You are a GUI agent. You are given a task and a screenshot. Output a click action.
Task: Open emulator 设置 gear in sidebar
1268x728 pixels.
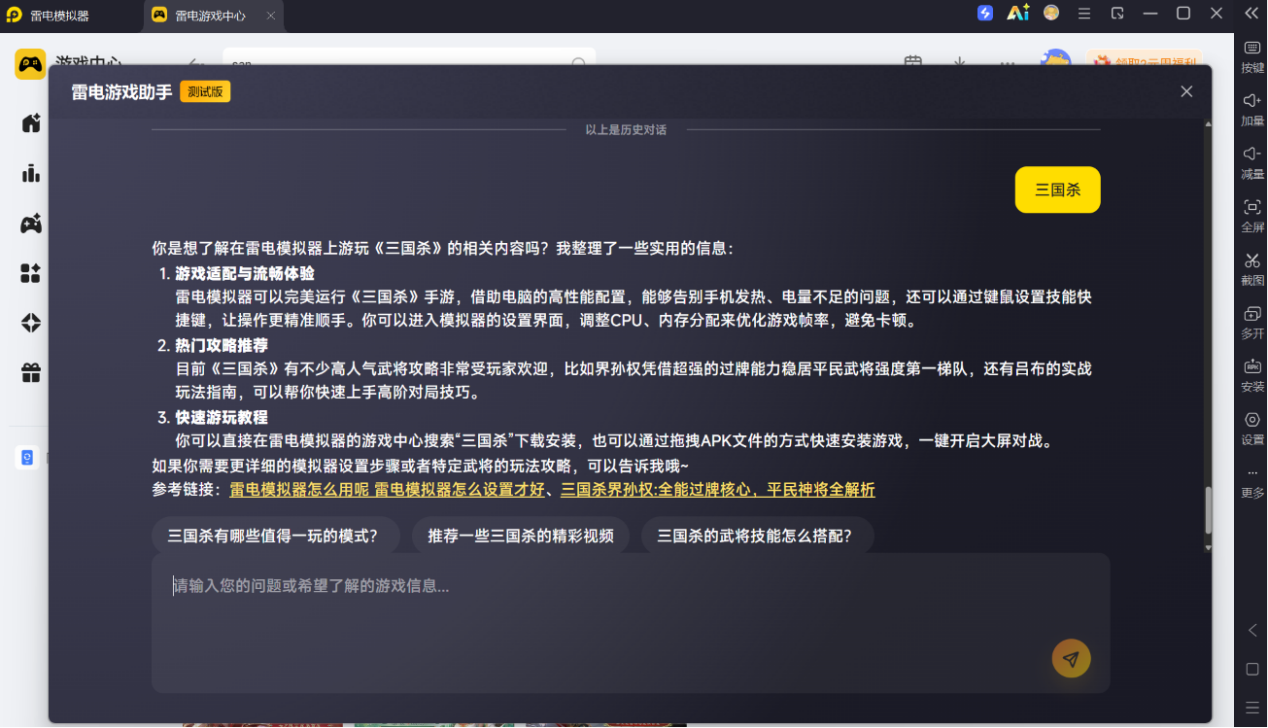click(1252, 428)
